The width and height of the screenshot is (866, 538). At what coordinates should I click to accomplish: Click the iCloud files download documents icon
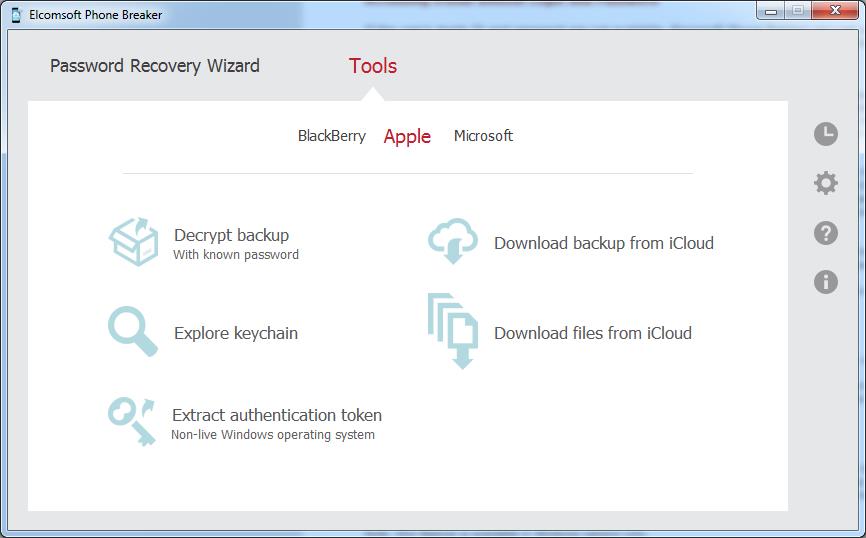pos(453,331)
